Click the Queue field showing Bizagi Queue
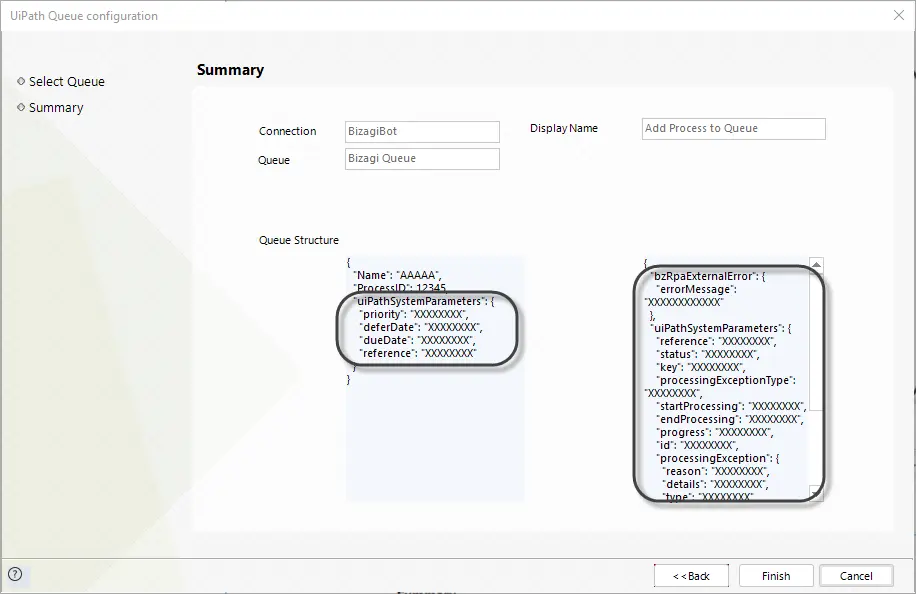This screenshot has width=916, height=594. click(x=422, y=159)
